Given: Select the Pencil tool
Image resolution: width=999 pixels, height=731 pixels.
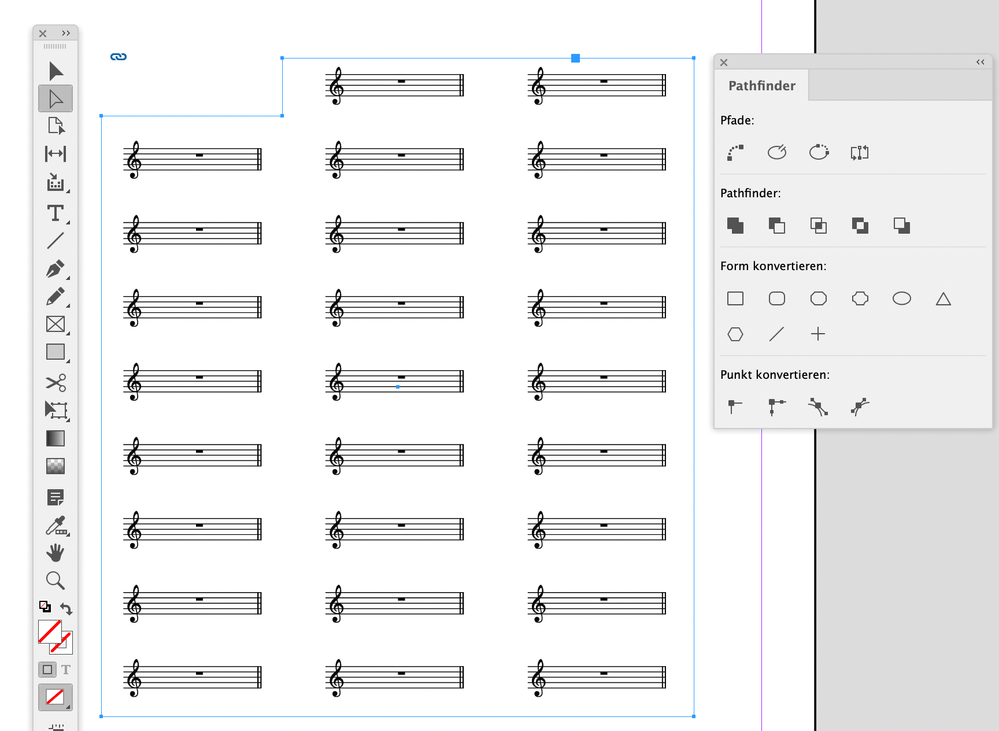Looking at the screenshot, I should 55,296.
